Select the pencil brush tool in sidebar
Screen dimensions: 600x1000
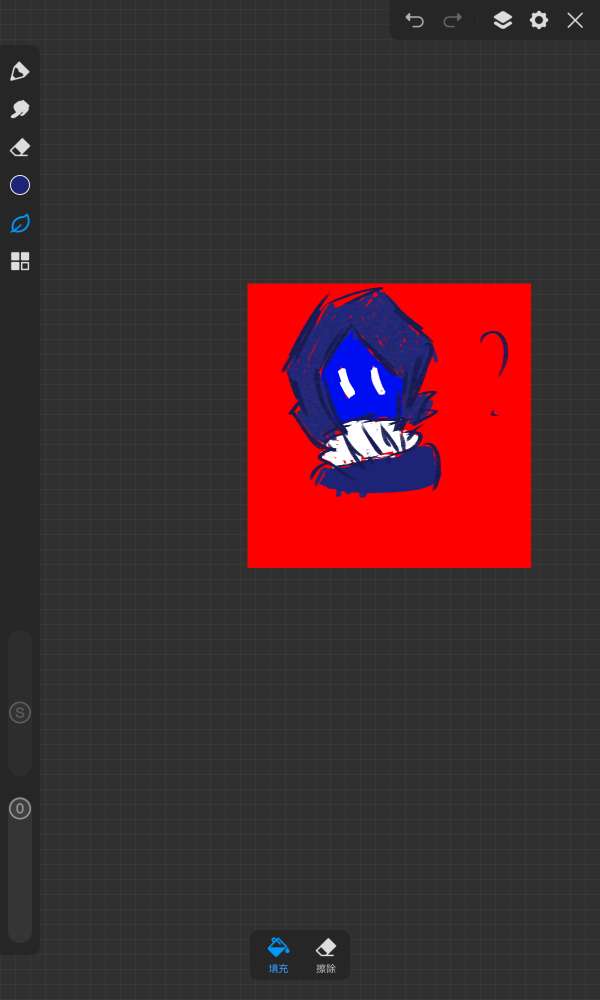tap(20, 71)
